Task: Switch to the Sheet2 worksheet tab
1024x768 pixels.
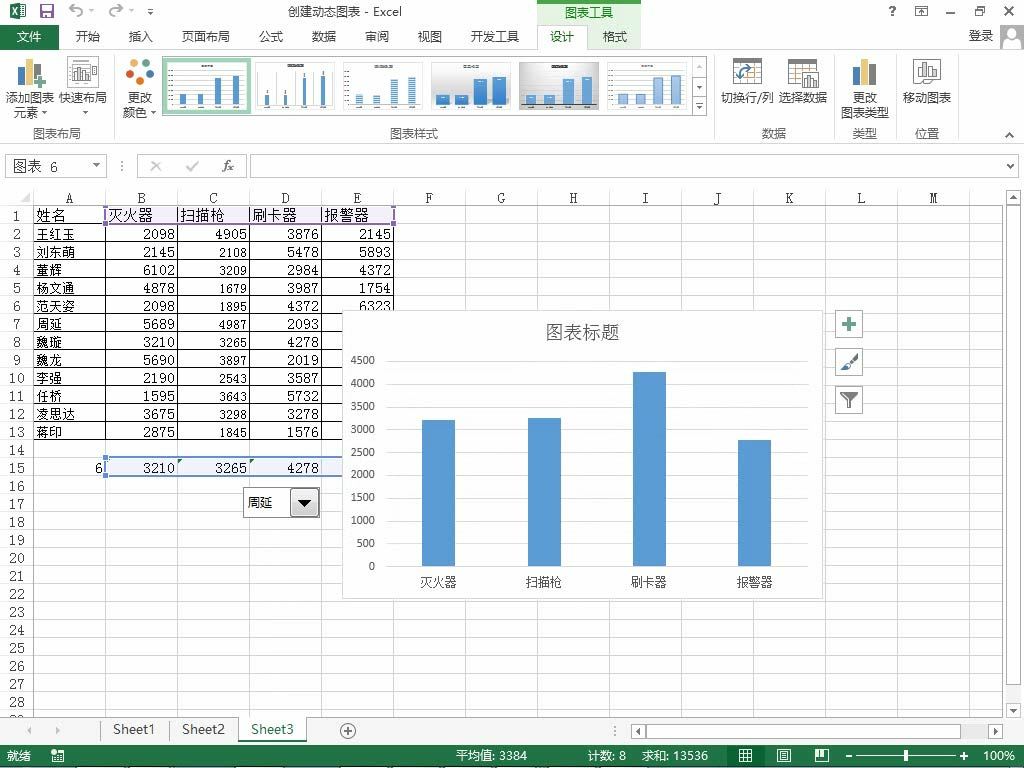Action: pos(203,729)
